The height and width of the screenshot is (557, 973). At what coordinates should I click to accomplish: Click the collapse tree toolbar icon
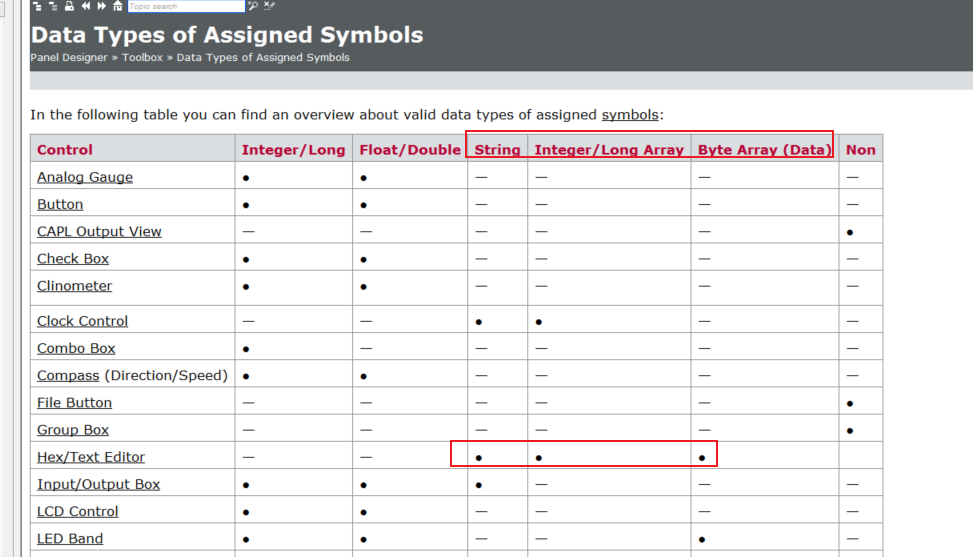point(53,6)
